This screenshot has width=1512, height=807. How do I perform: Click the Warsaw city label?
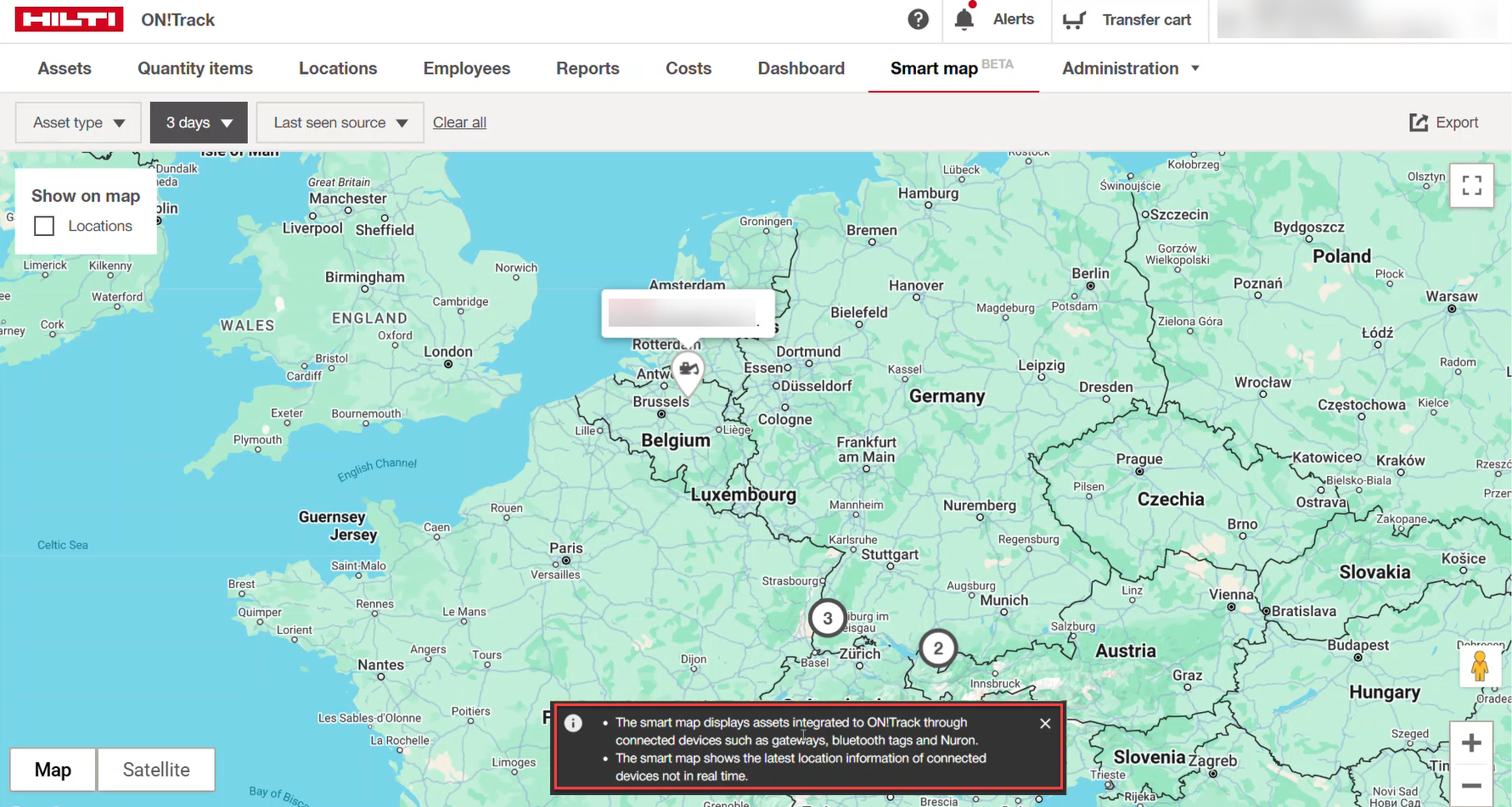1452,296
